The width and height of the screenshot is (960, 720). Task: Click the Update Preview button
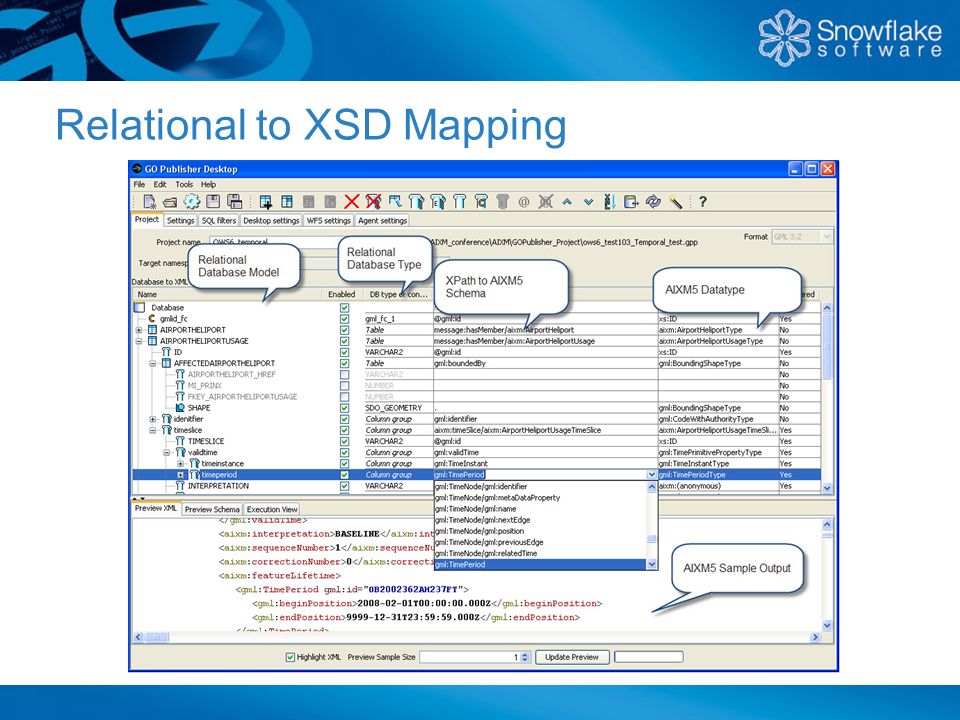pyautogui.click(x=572, y=657)
